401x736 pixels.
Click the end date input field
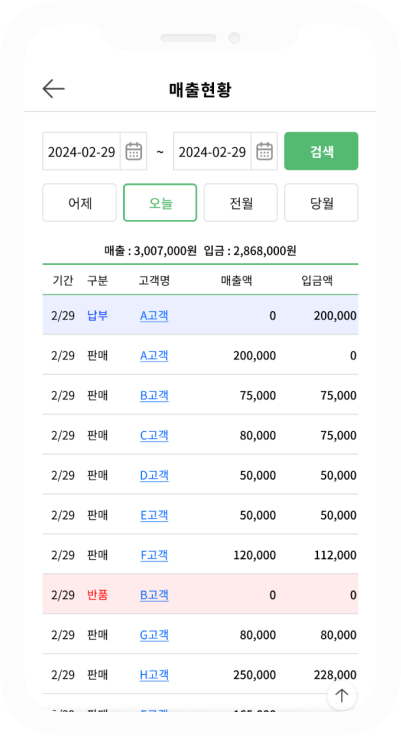(212, 151)
